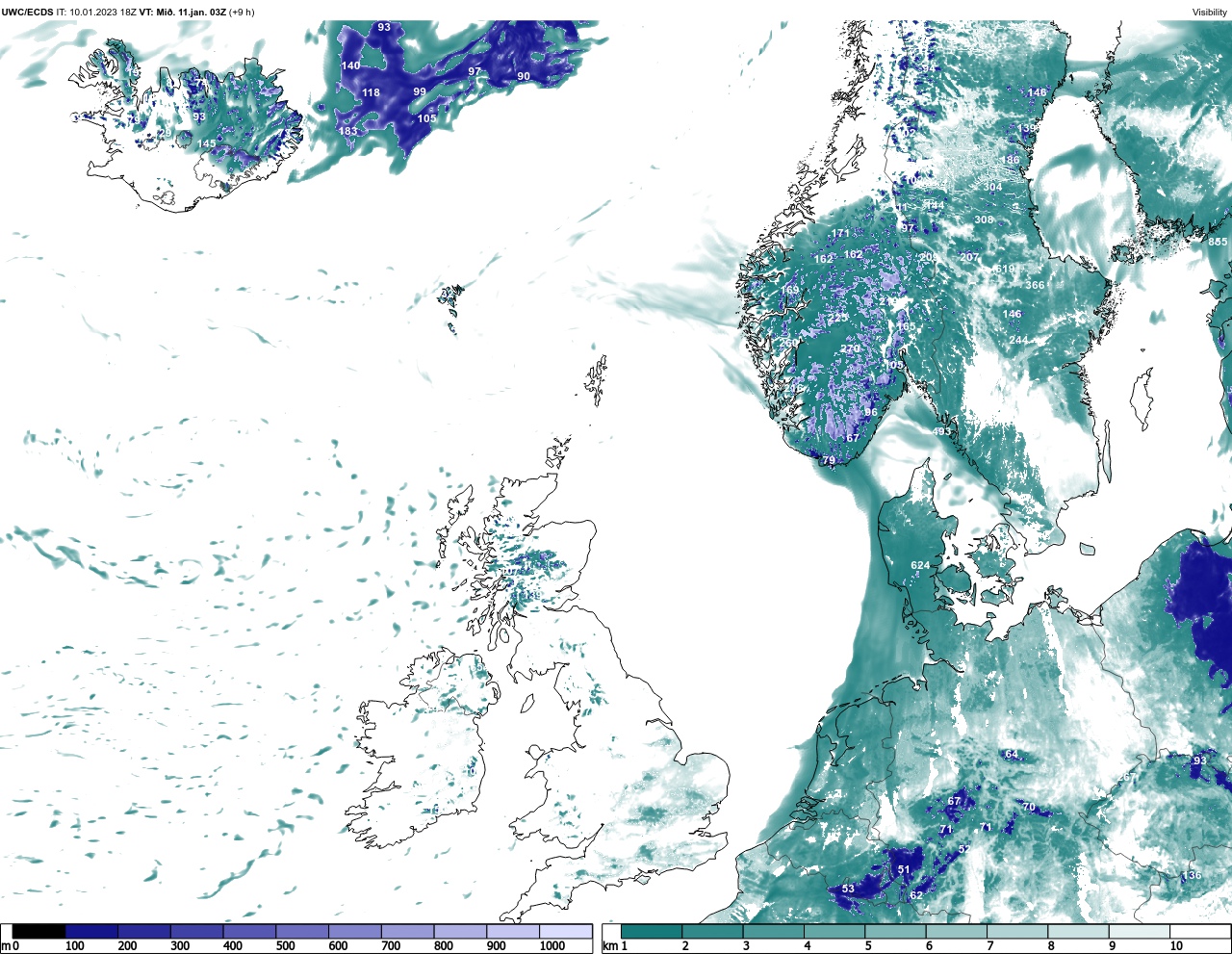Viewport: 1232px width, 954px height.
Task: Click the initial time 'IT: 10.01.2023 18Z'
Action: pos(96,12)
